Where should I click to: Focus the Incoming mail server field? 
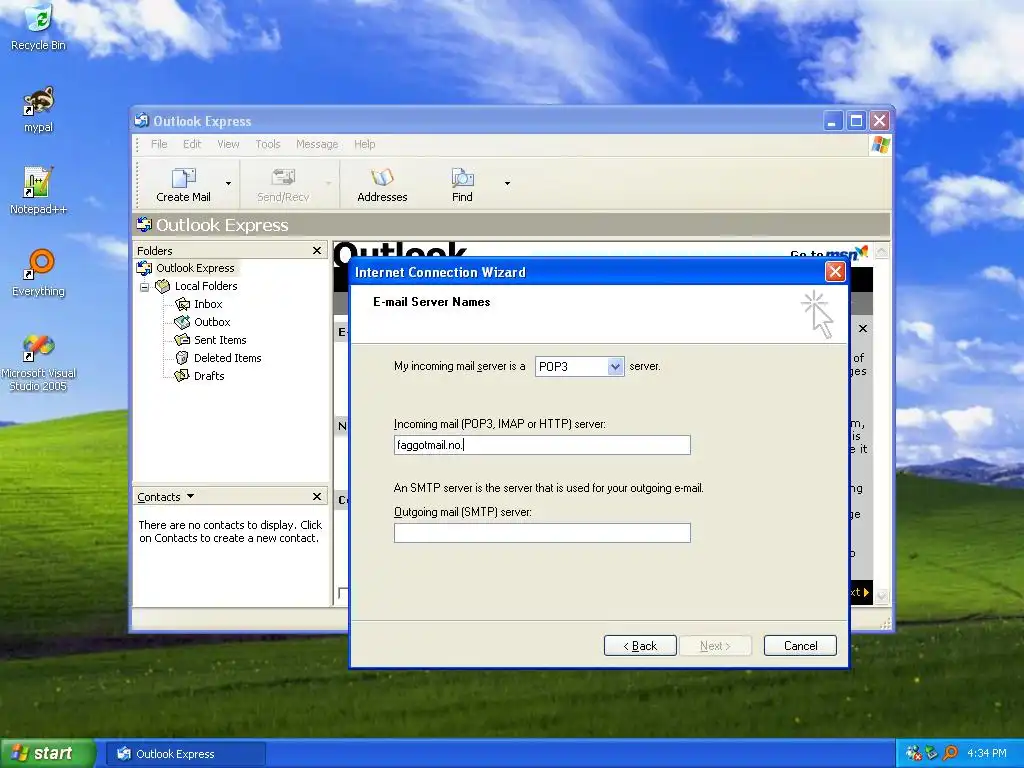point(542,445)
